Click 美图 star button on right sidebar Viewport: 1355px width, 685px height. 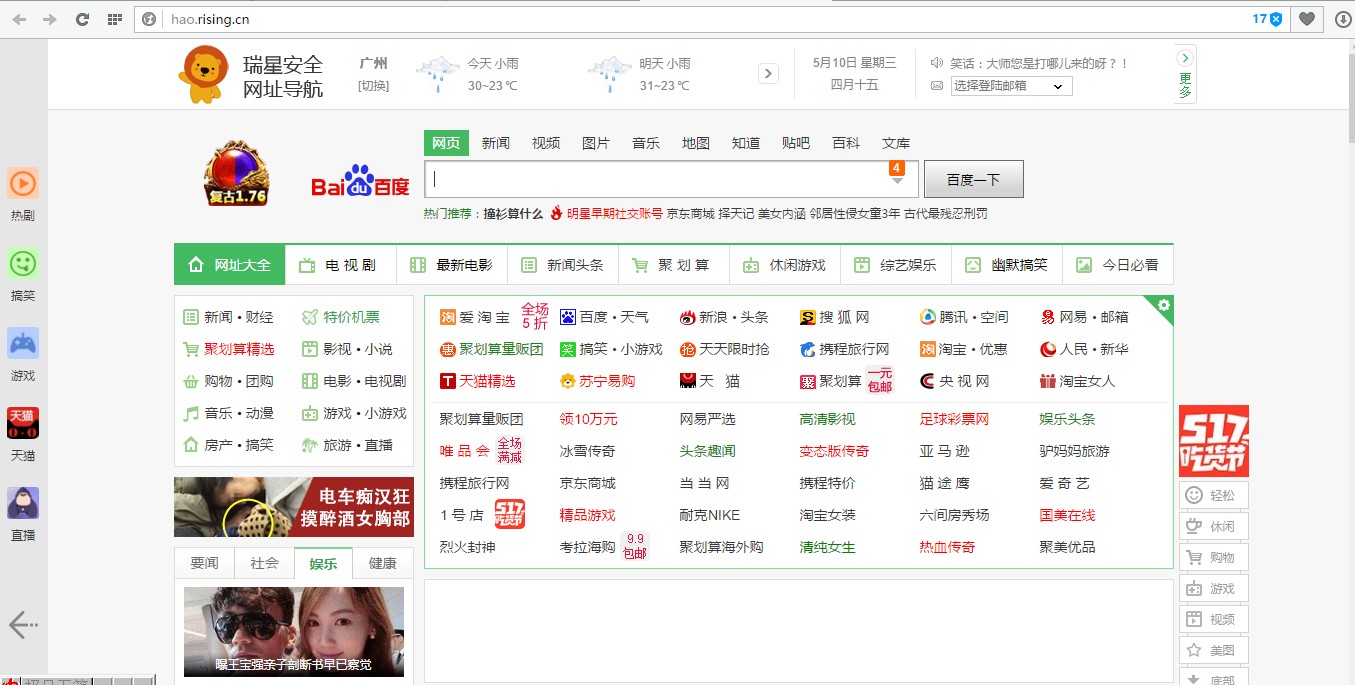[1214, 650]
